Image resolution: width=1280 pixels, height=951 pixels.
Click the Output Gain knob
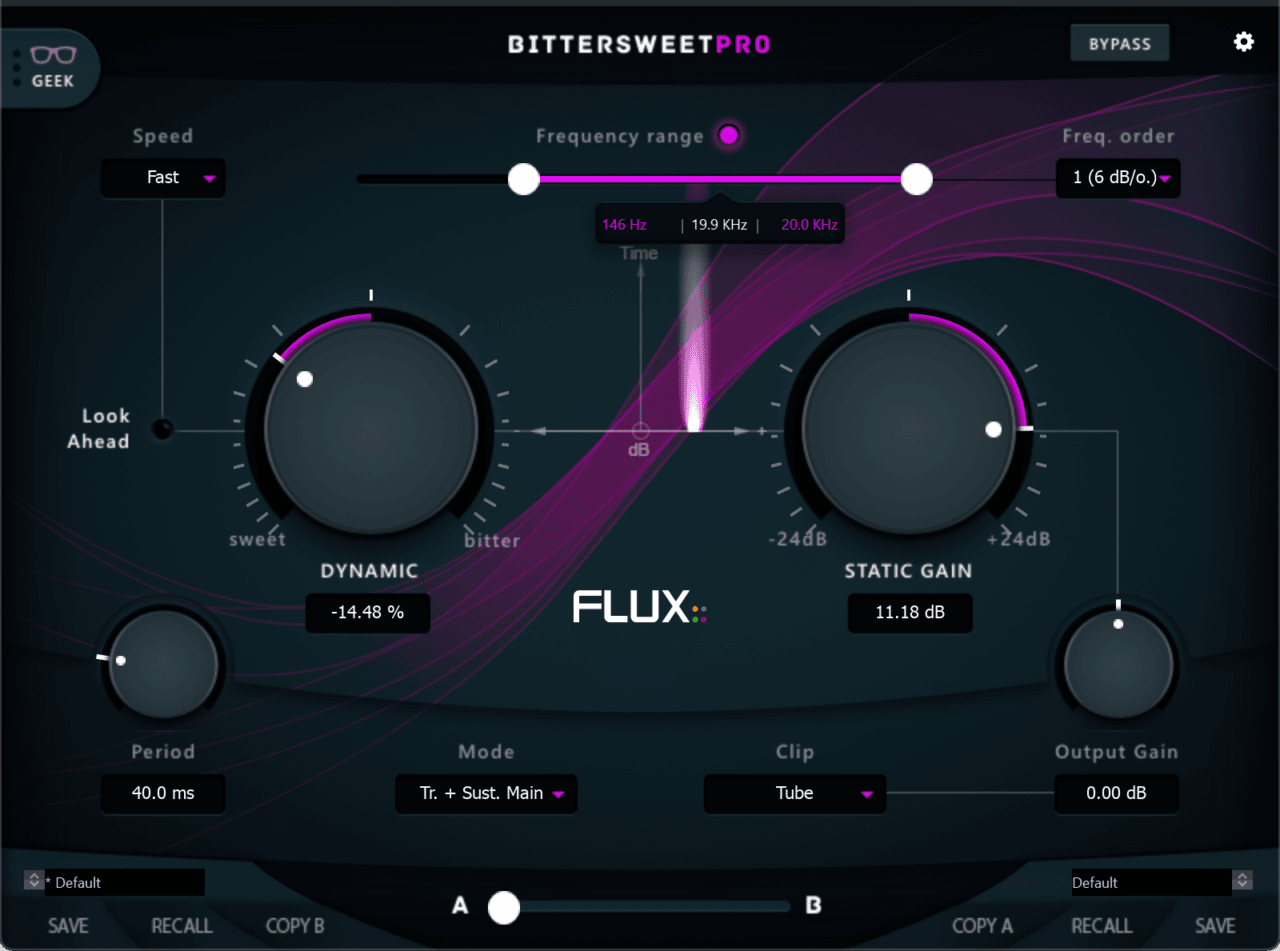1117,665
